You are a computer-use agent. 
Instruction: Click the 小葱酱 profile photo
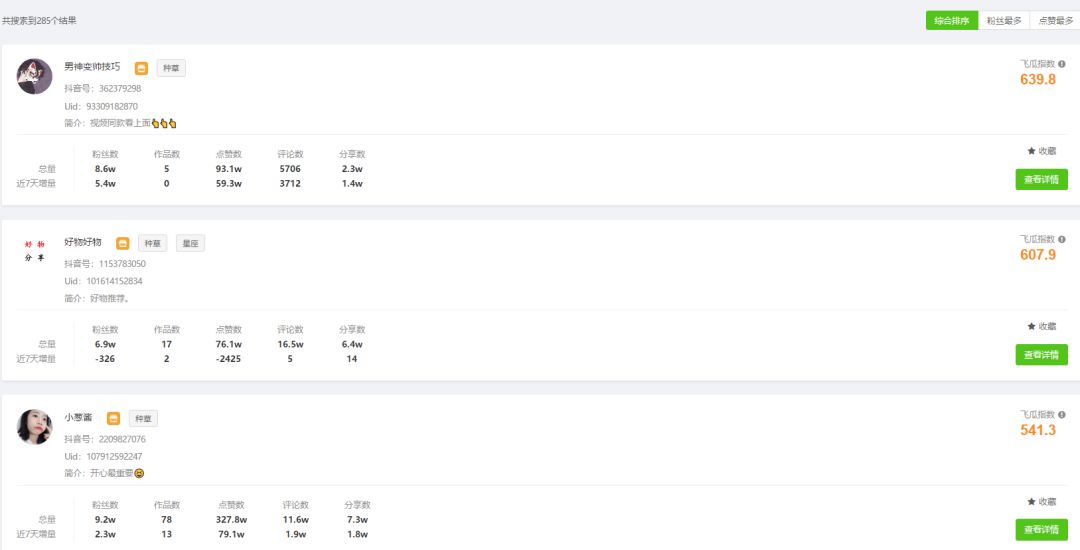point(34,427)
